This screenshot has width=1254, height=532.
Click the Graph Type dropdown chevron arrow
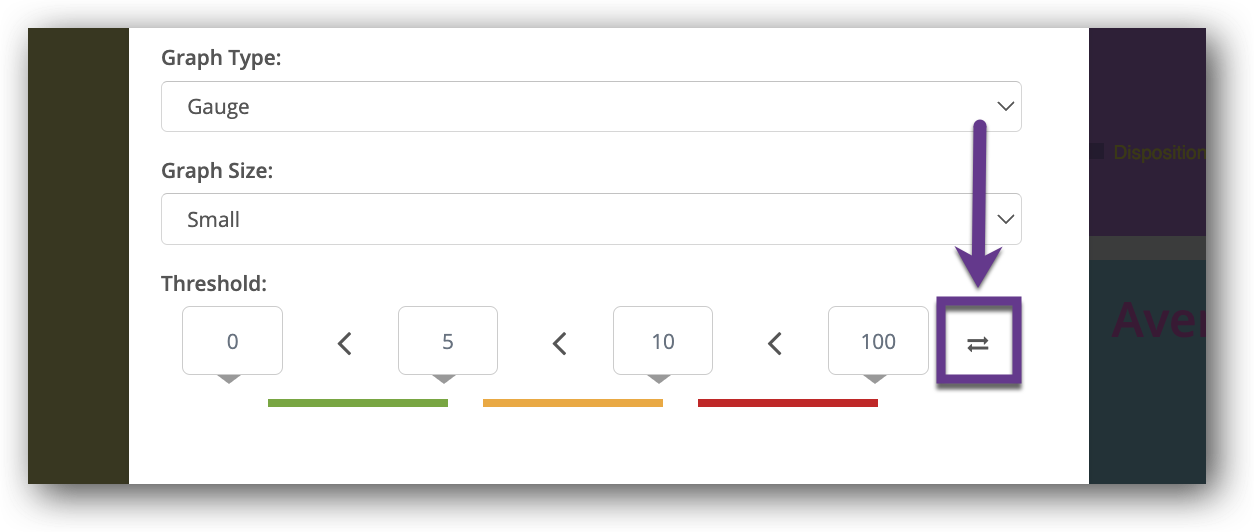click(x=1005, y=107)
